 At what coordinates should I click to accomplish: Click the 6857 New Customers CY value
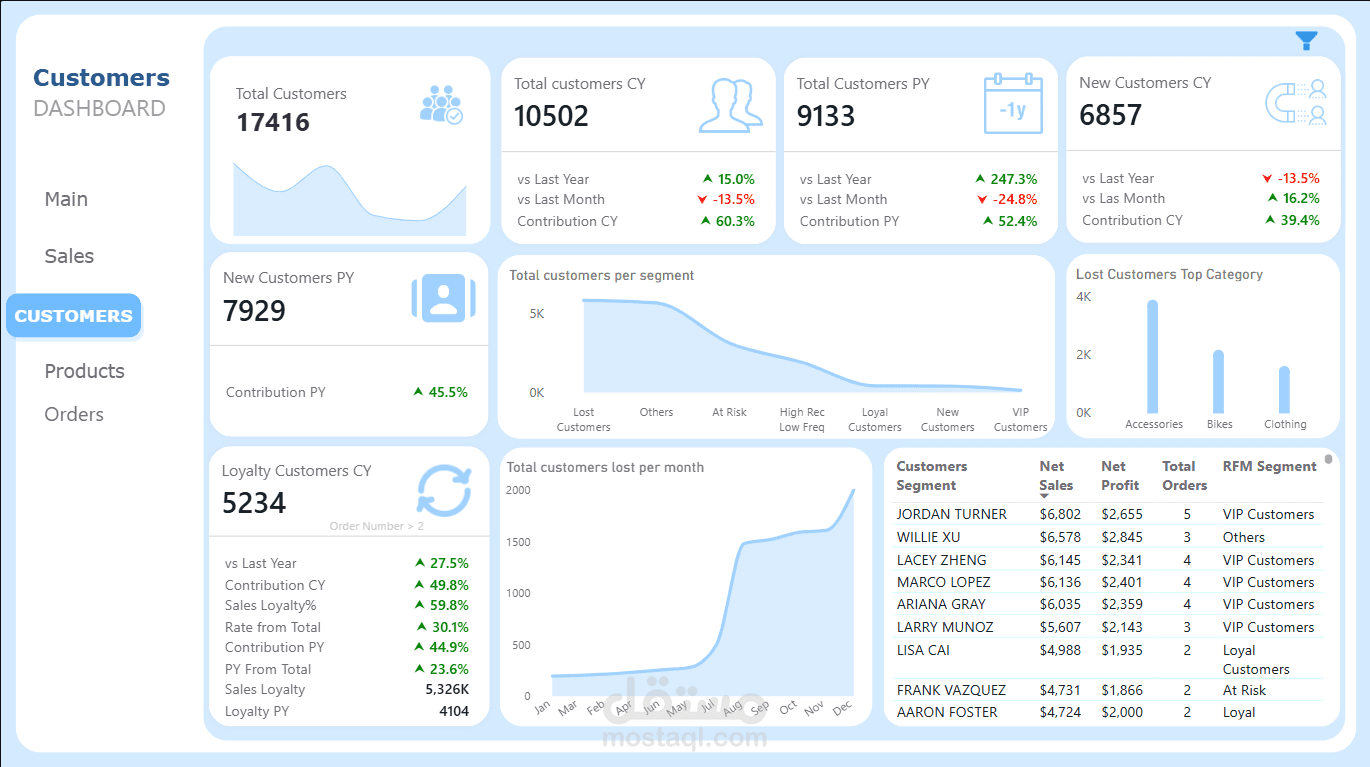(1110, 115)
